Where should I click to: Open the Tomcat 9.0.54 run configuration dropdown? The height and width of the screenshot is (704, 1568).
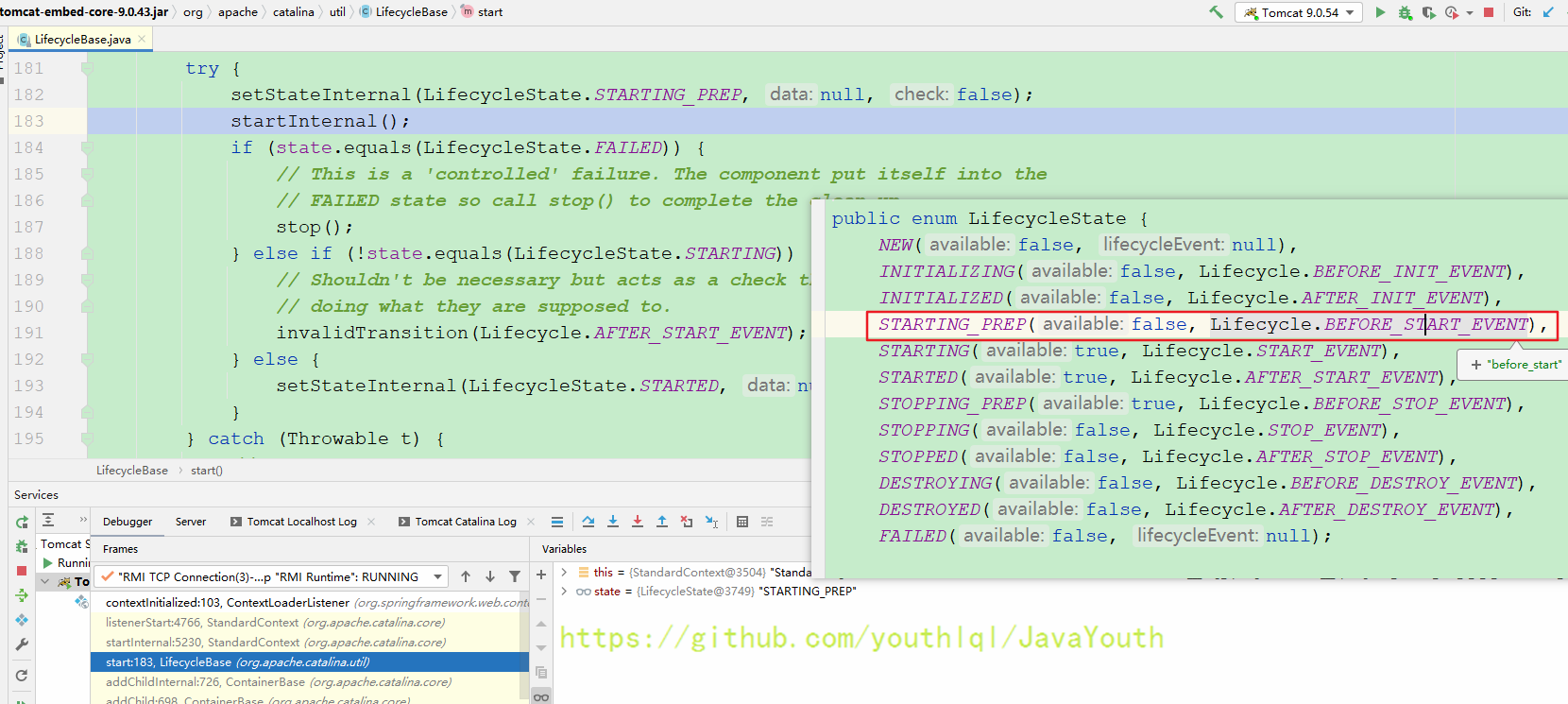click(x=1299, y=12)
